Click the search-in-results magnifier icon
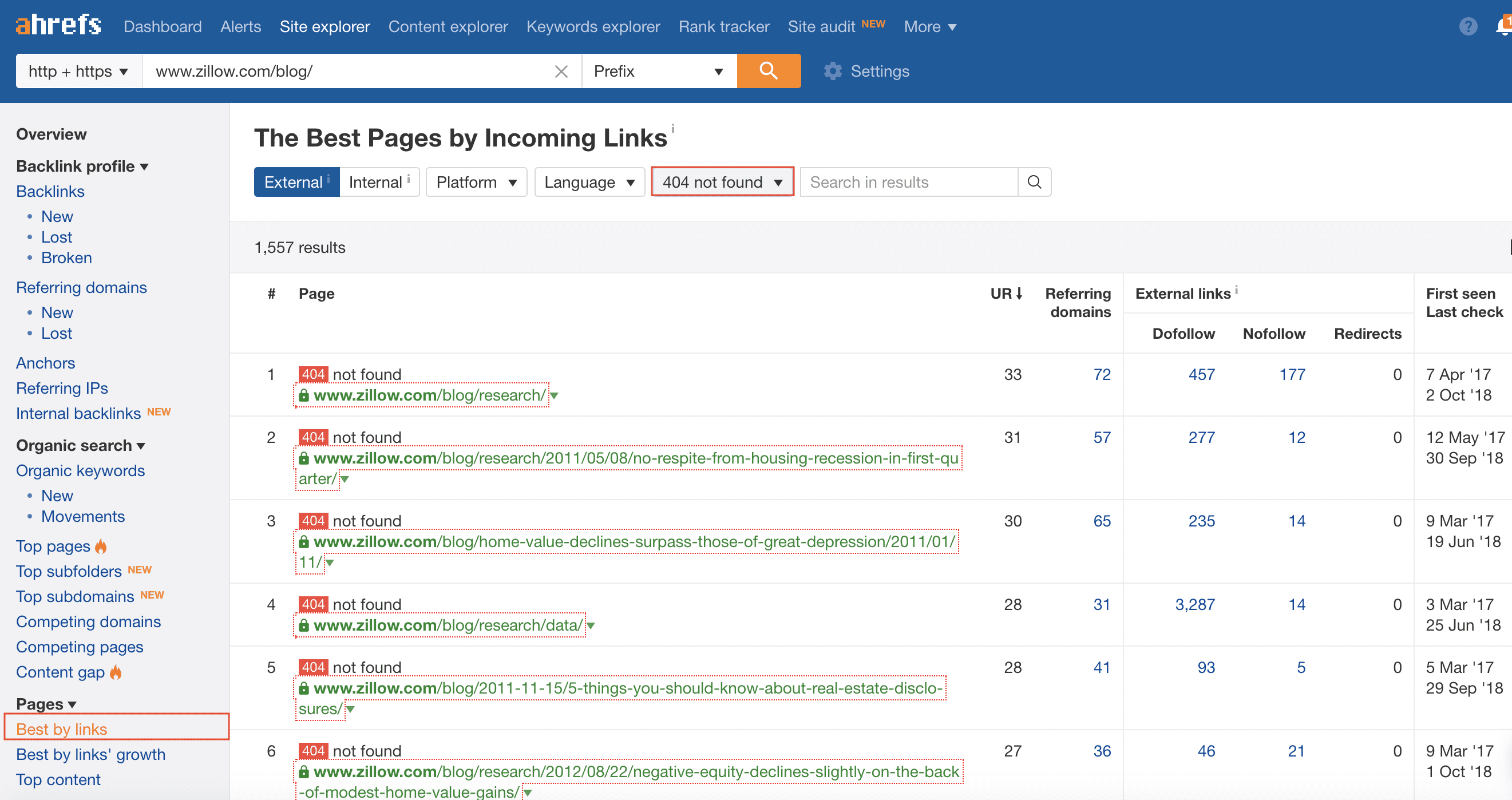 1034,182
